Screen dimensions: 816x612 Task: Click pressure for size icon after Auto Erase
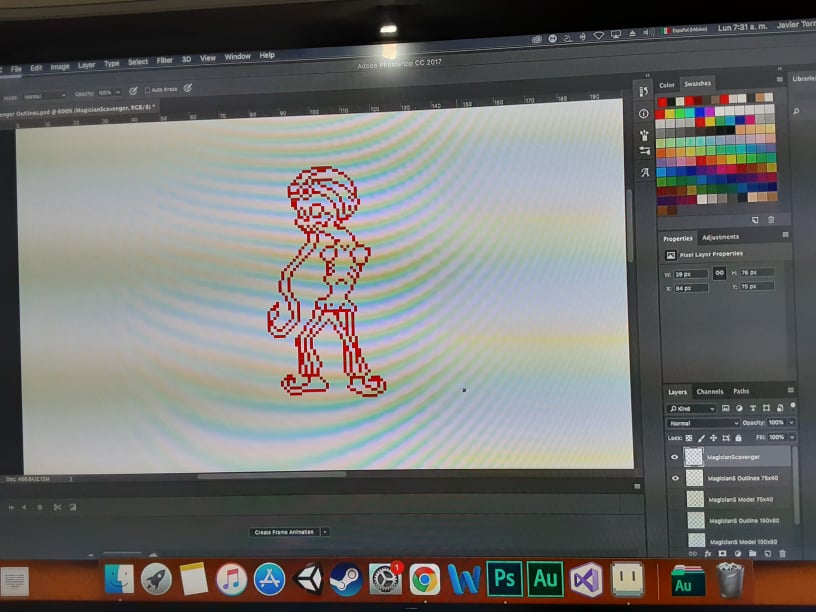tap(188, 88)
